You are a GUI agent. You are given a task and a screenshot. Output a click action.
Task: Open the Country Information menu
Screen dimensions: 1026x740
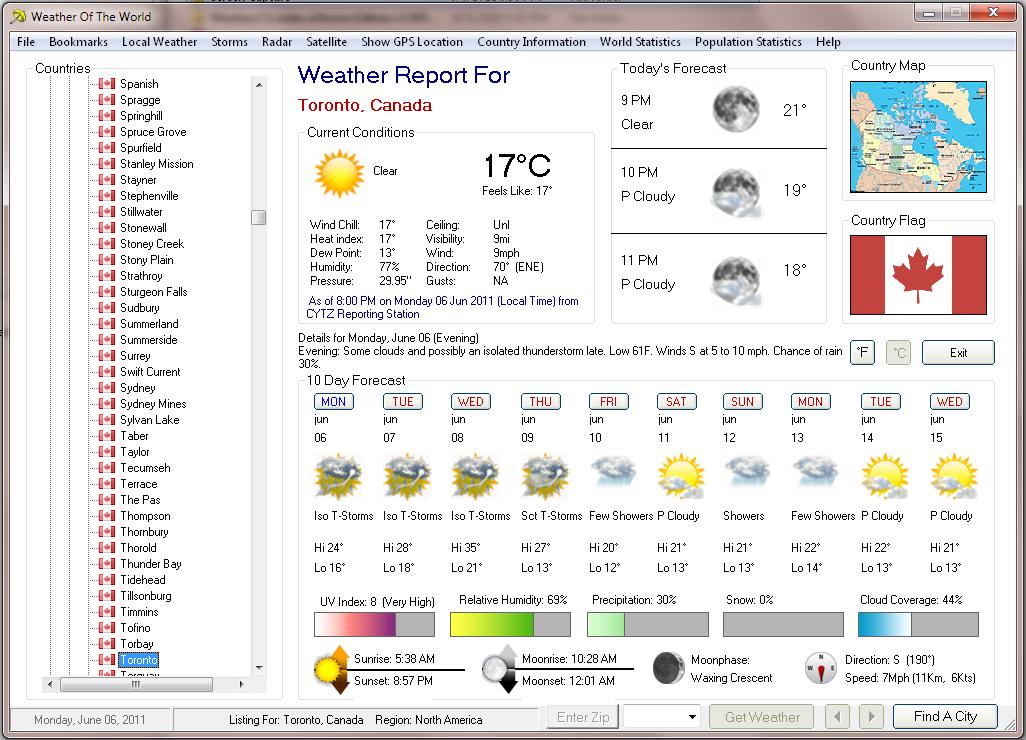pyautogui.click(x=531, y=42)
